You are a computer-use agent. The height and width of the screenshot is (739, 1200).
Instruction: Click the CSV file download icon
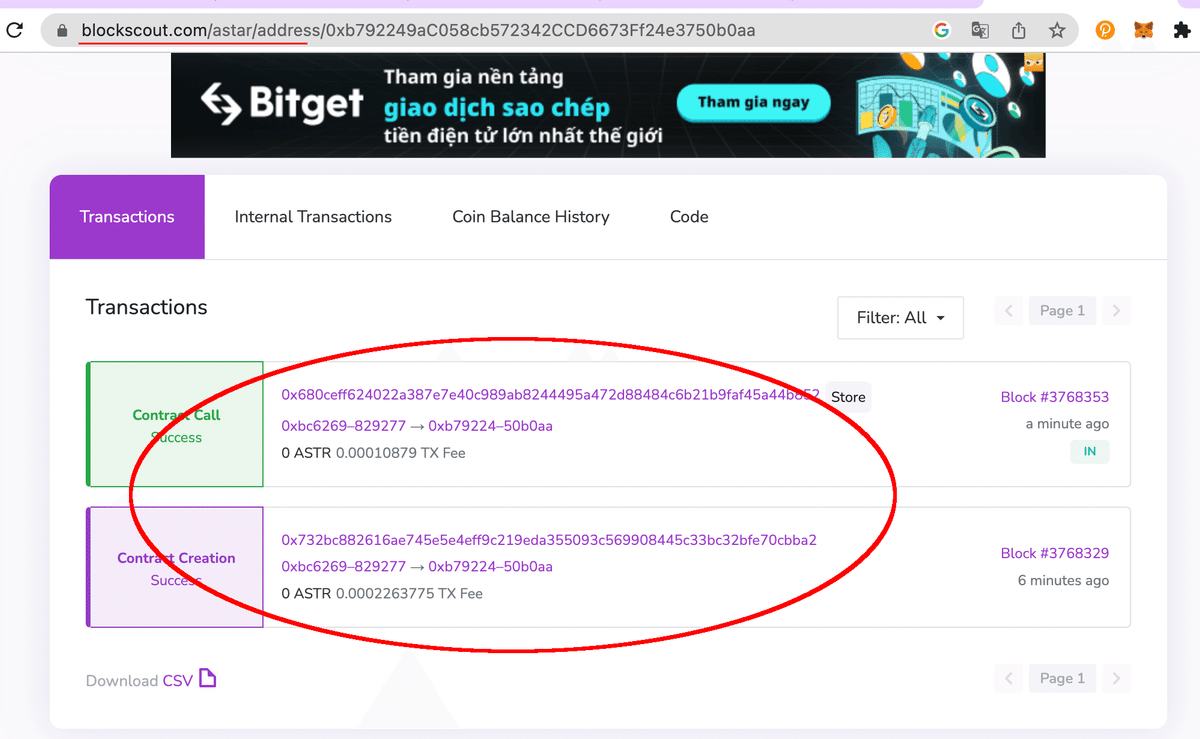(x=207, y=678)
